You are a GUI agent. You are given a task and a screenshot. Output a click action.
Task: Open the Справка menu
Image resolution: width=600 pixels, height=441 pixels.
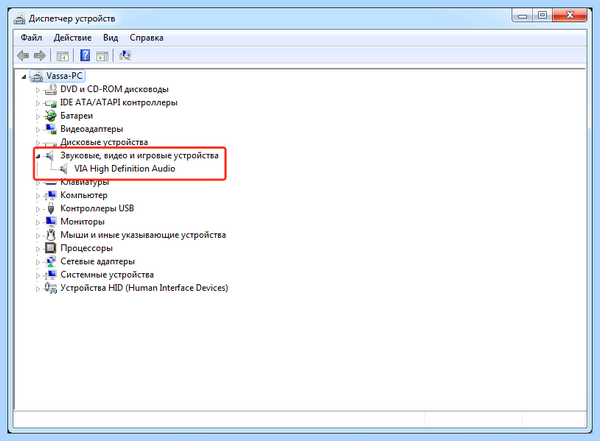point(147,38)
